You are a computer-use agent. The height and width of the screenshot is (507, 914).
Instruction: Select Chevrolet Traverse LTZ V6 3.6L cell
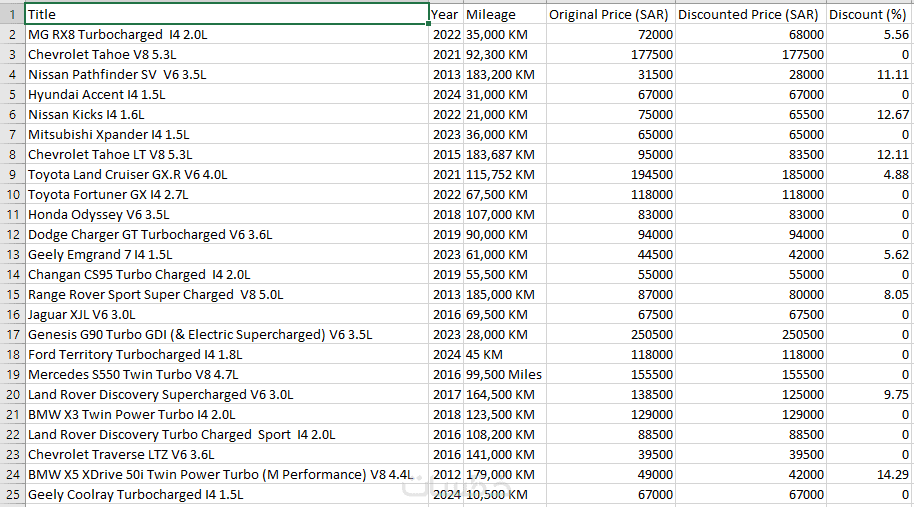(227, 455)
